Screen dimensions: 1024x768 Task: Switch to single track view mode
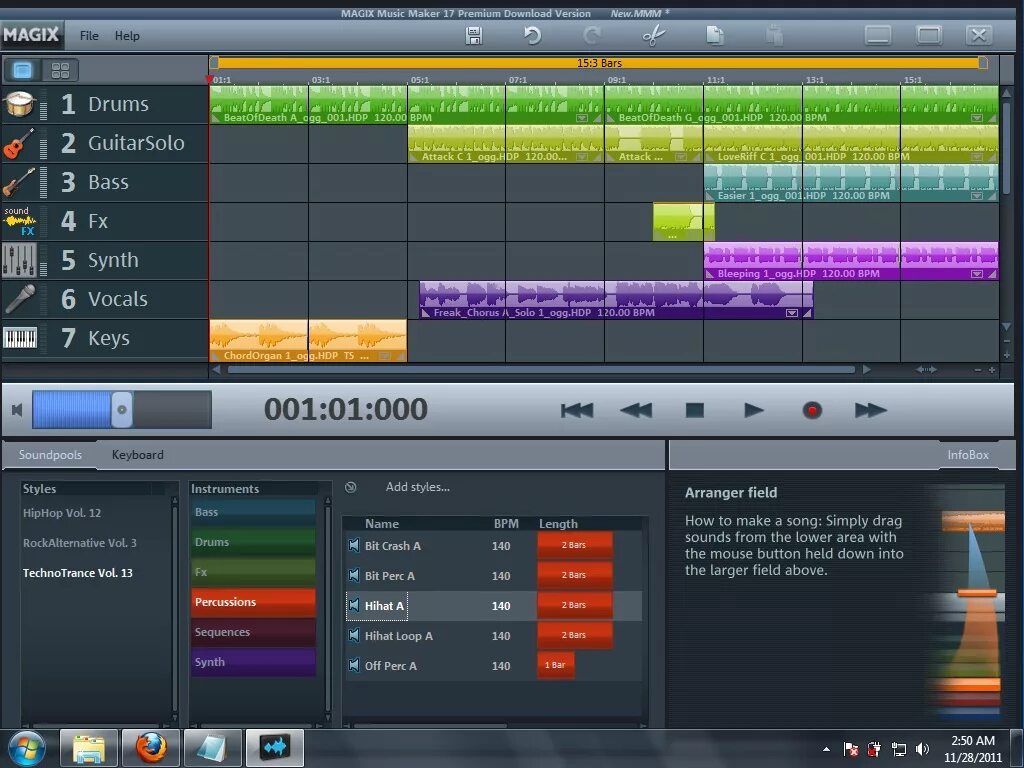tap(22, 70)
